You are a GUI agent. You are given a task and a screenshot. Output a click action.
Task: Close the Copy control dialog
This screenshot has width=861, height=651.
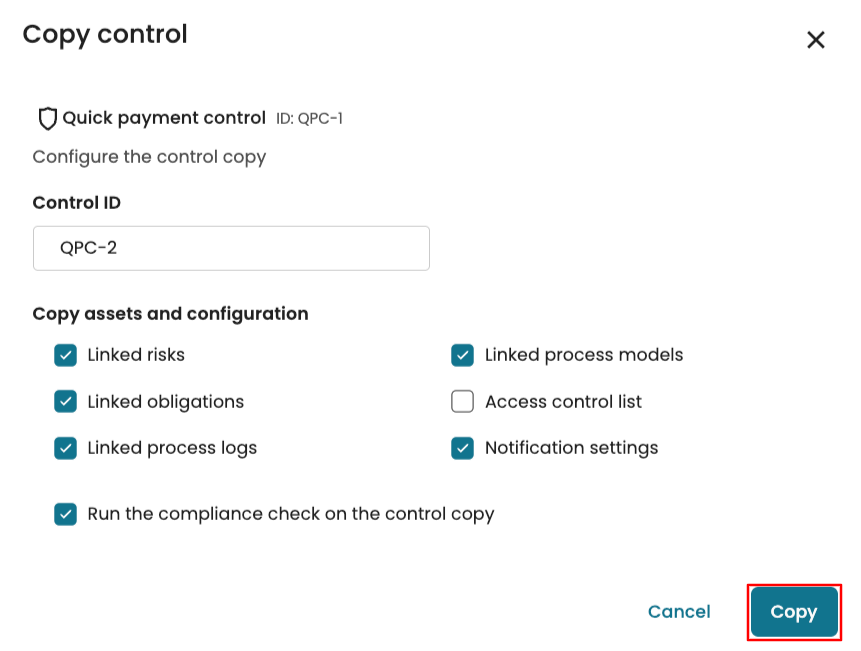[x=816, y=40]
